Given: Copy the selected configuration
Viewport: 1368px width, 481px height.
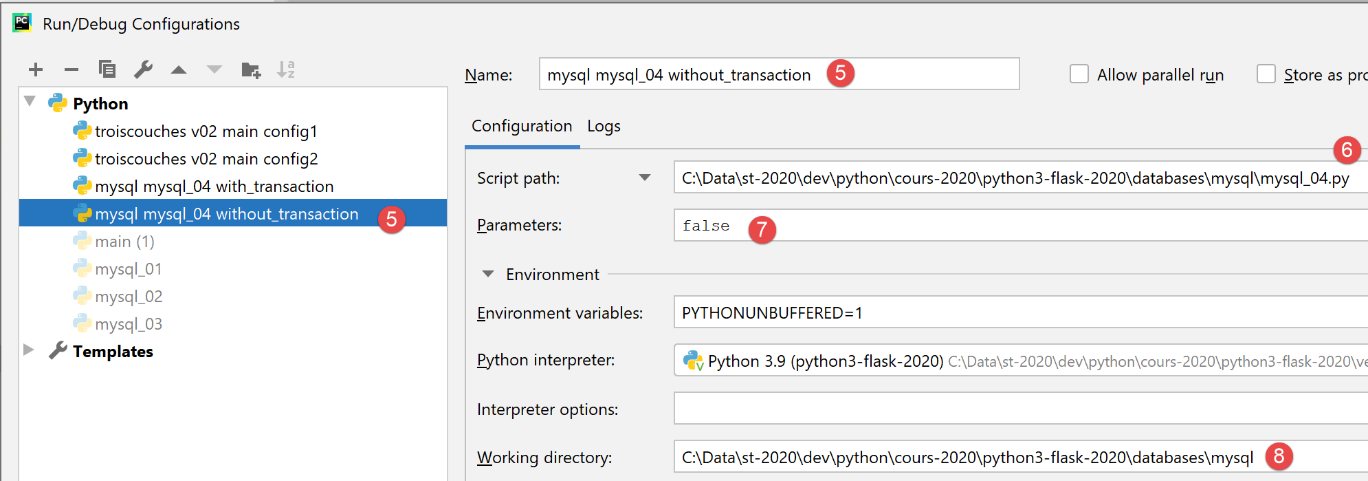Looking at the screenshot, I should pyautogui.click(x=107, y=70).
